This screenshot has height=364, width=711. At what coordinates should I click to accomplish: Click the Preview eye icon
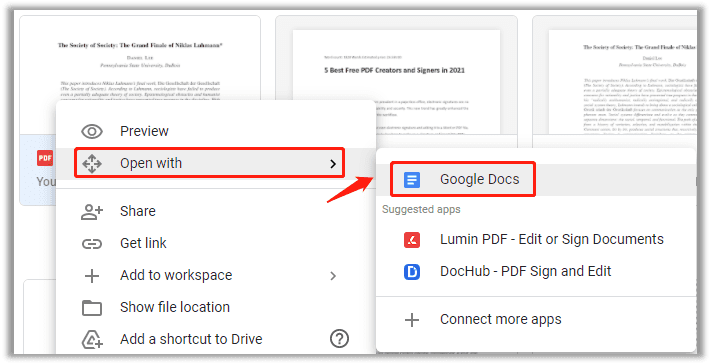(x=92, y=131)
